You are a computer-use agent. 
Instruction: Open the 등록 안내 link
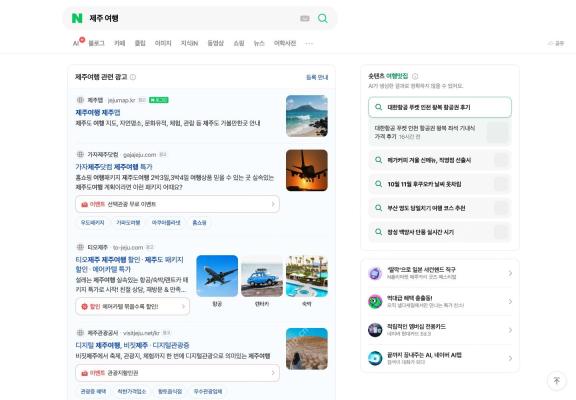pyautogui.click(x=317, y=77)
